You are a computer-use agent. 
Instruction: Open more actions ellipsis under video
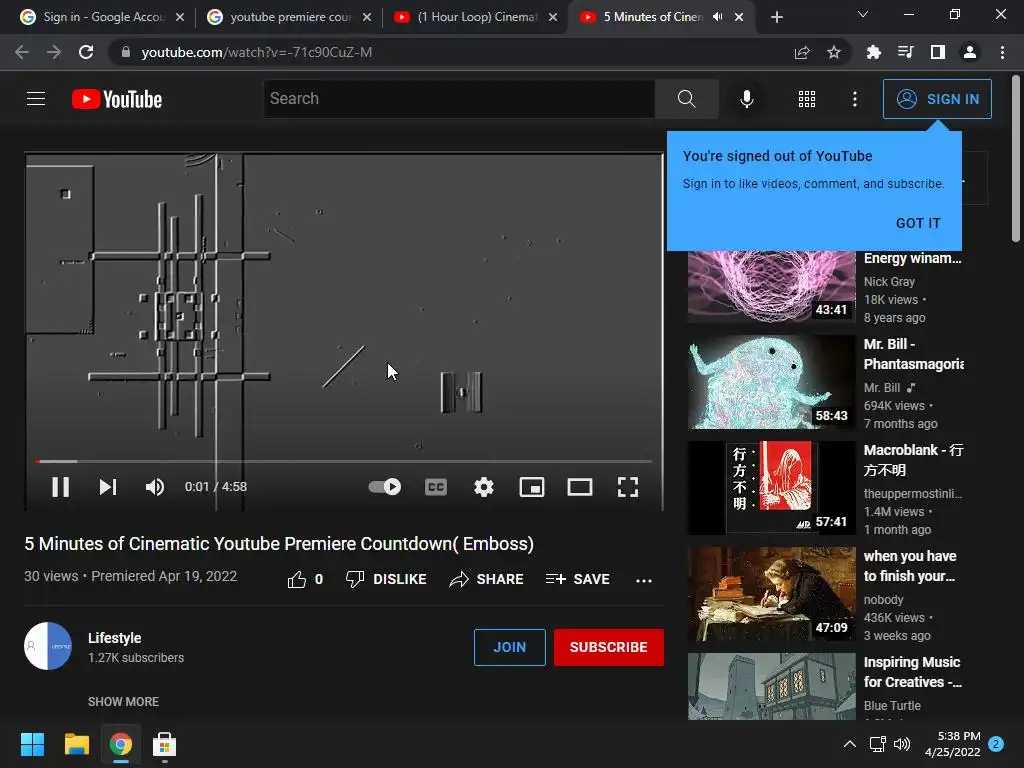[x=644, y=580]
